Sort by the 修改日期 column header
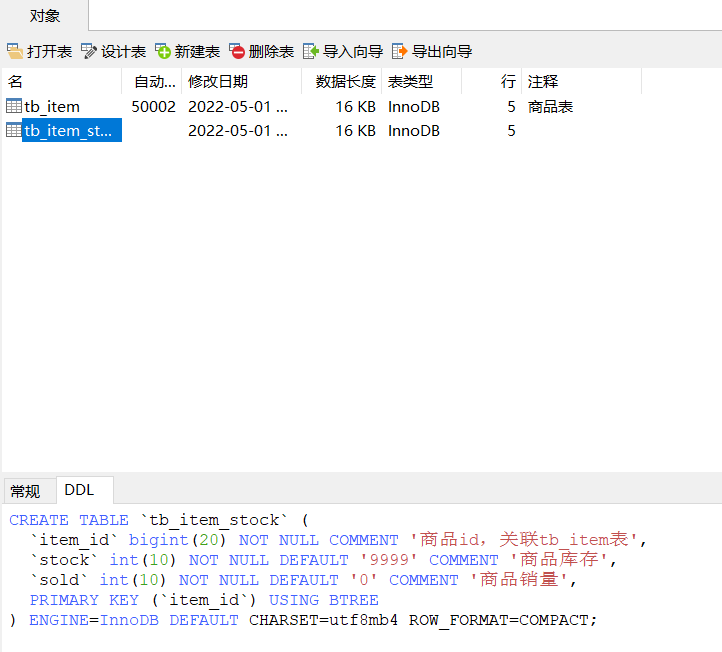The height and width of the screenshot is (652, 722). point(241,82)
